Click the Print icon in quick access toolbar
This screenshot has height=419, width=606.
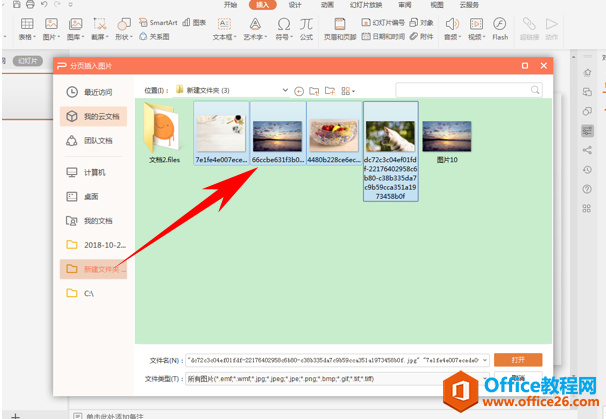30,5
